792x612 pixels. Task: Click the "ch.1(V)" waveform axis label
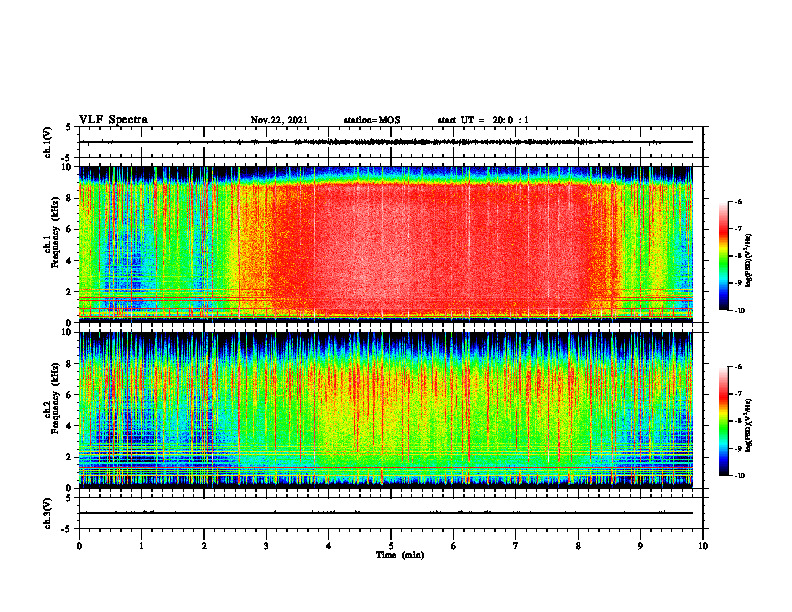click(x=47, y=142)
